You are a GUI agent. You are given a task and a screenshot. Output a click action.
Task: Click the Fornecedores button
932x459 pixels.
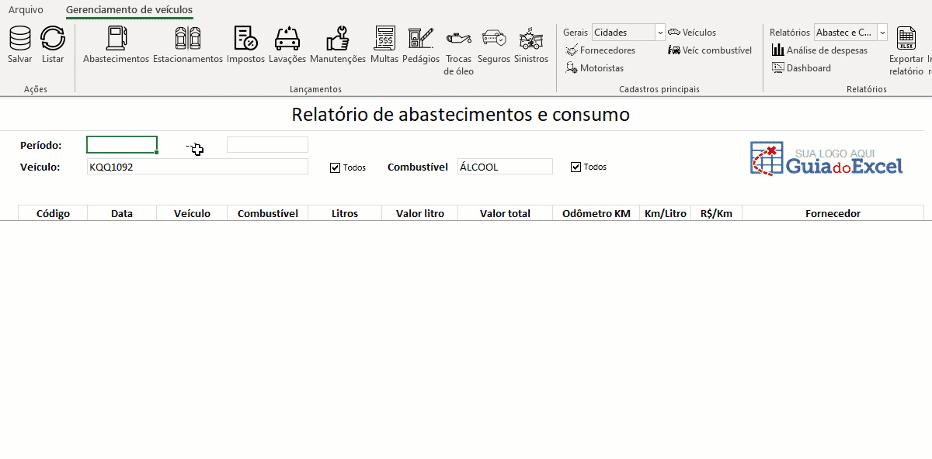(601, 50)
